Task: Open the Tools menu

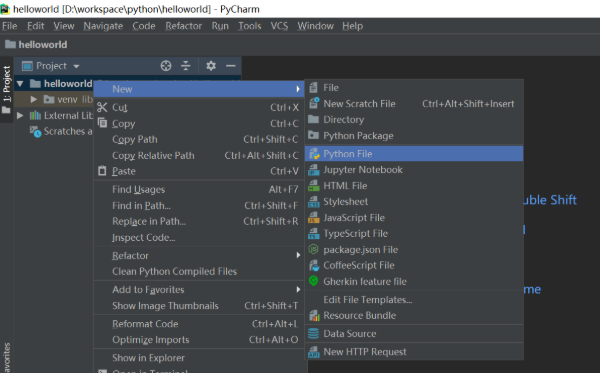Action: [249, 26]
